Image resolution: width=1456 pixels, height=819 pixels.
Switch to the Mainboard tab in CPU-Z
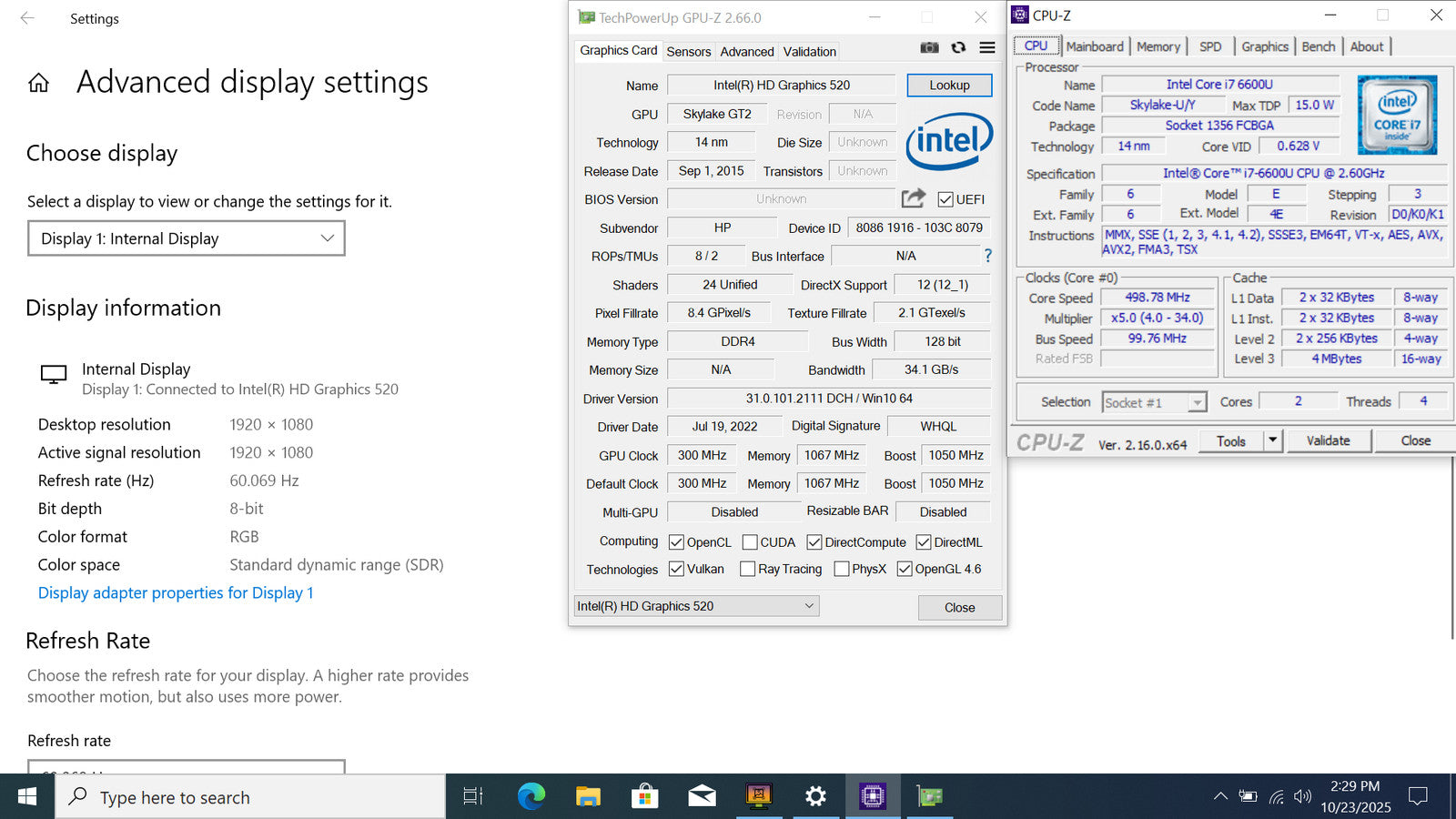pos(1095,46)
